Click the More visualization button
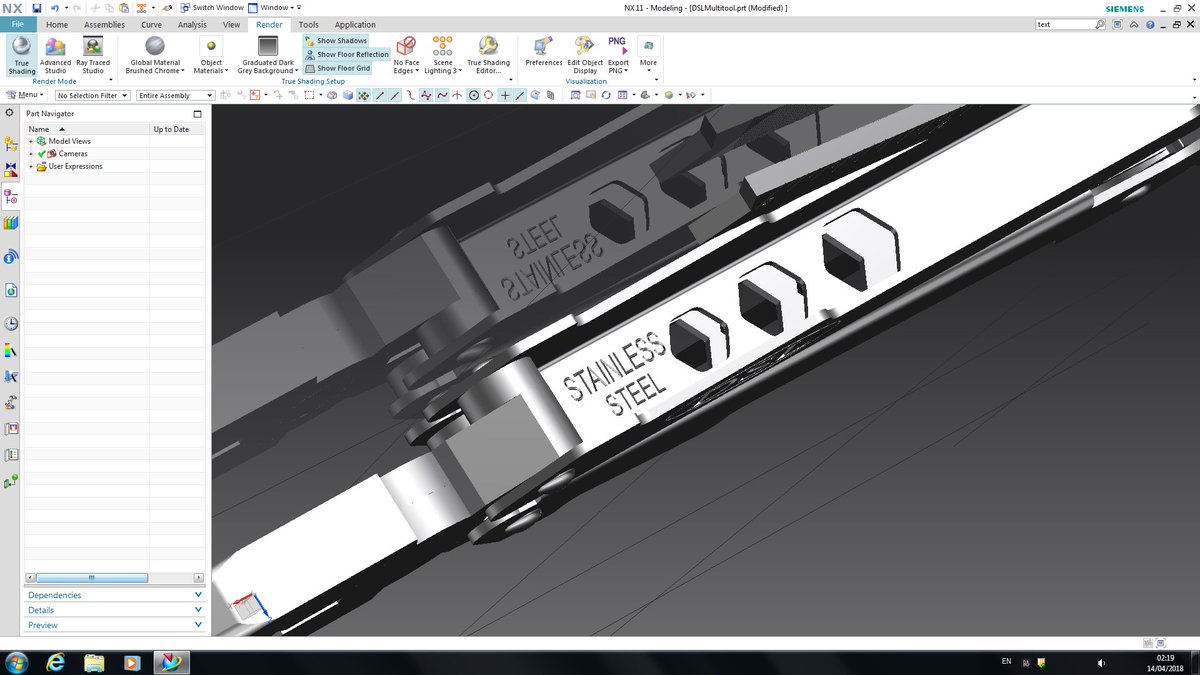The height and width of the screenshot is (675, 1200). [x=648, y=55]
